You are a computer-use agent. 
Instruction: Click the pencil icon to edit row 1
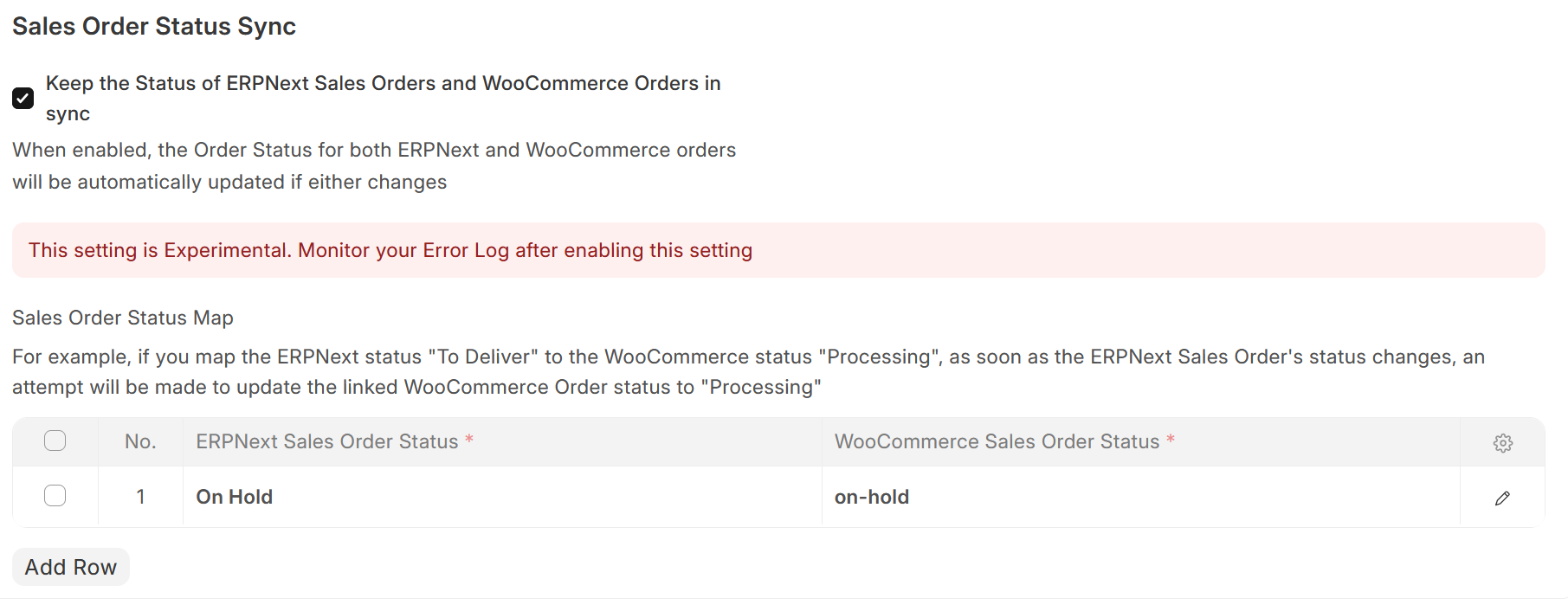coord(1502,497)
